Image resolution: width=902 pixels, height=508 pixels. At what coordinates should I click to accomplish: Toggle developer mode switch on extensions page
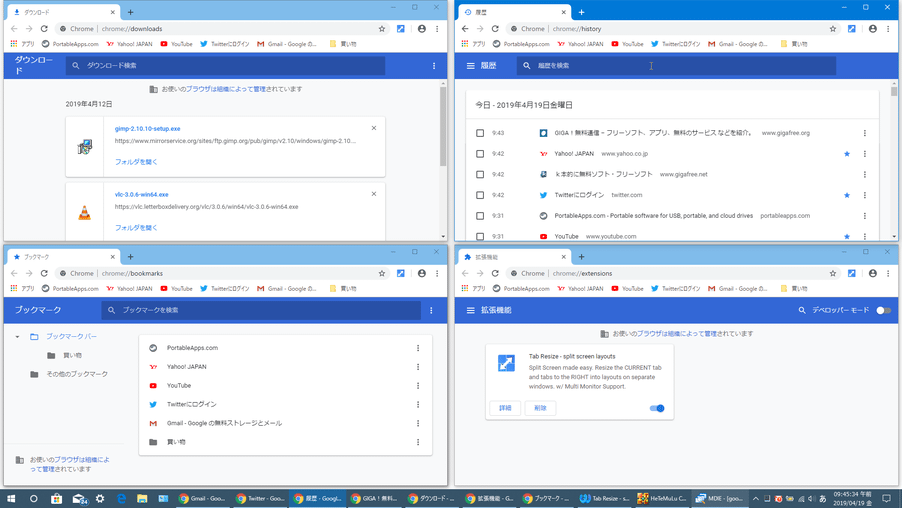point(884,310)
